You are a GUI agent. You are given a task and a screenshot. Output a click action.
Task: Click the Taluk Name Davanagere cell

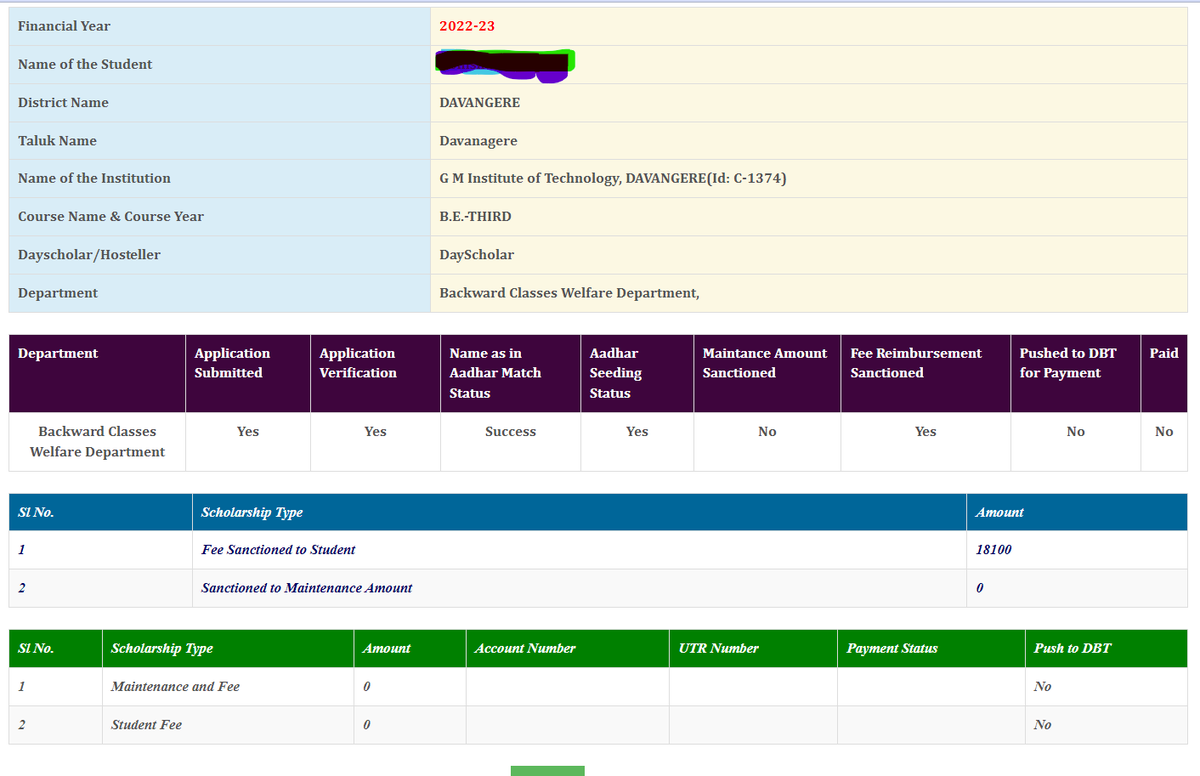pyautogui.click(x=478, y=140)
